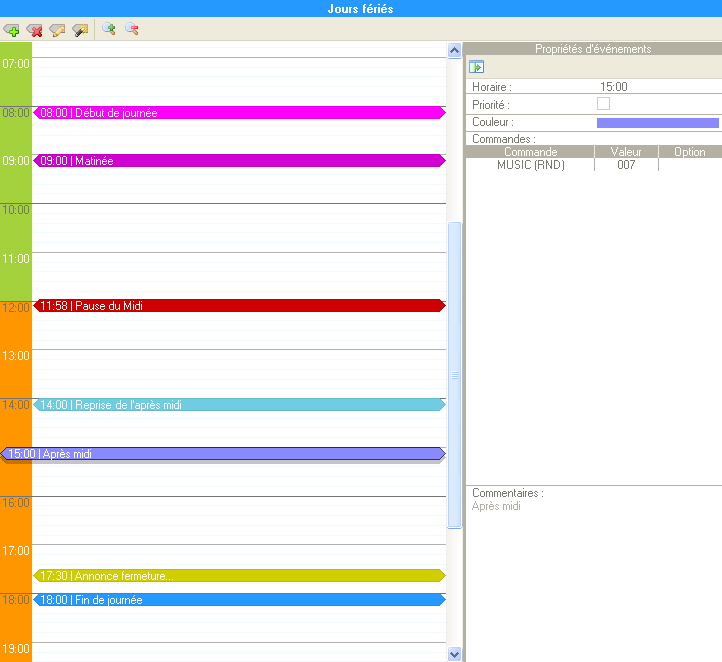Viewport: 722px width, 662px height.
Task: Open the event wizard magic wand icon
Action: 80,30
